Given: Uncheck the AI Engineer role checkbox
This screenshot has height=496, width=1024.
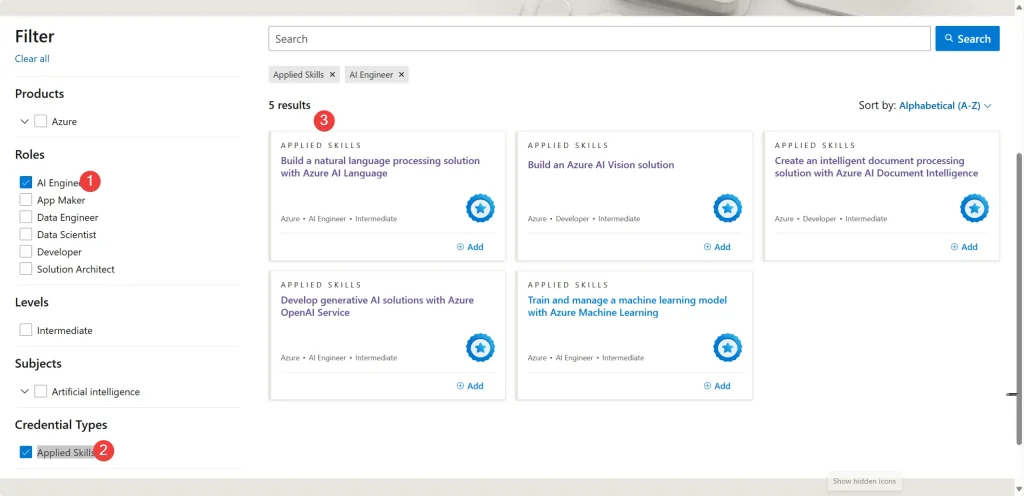Looking at the screenshot, I should (26, 183).
